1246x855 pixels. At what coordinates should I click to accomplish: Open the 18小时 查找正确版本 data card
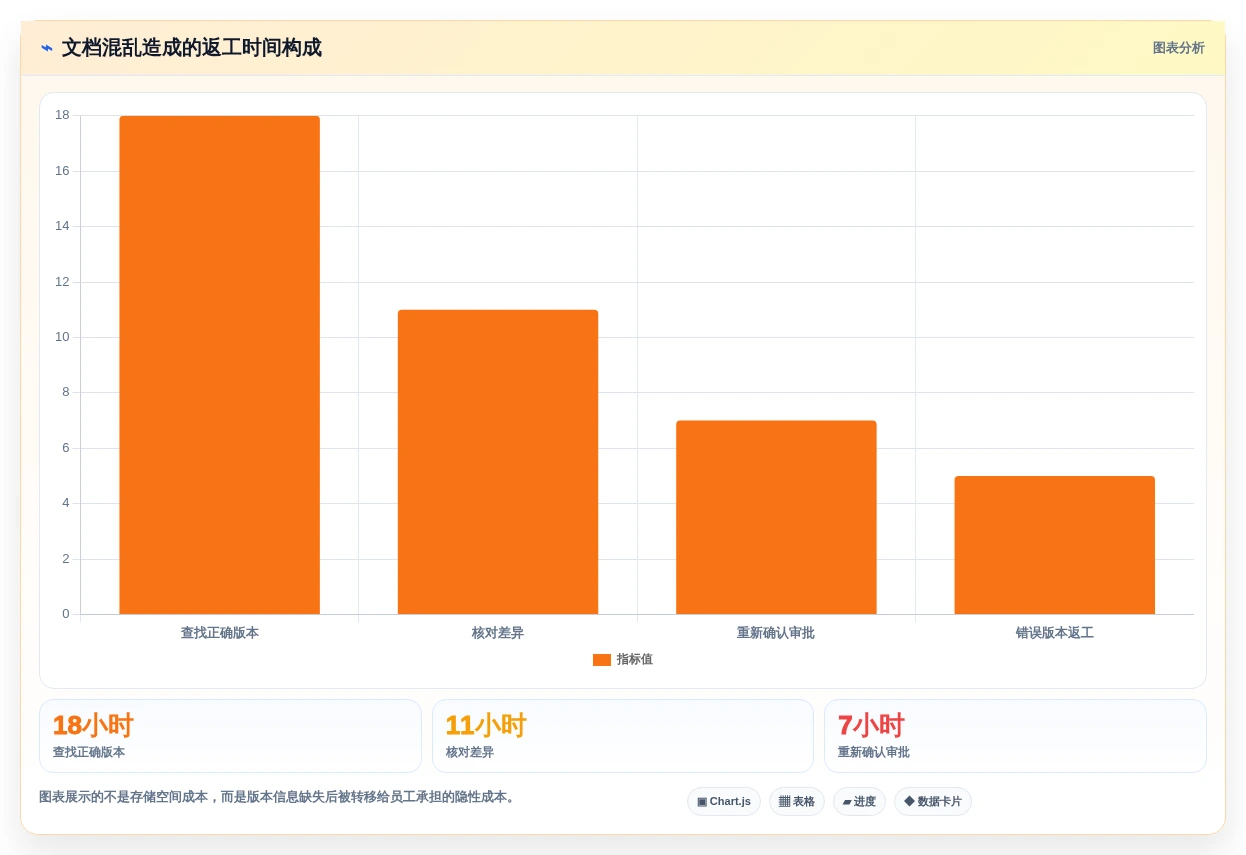tap(230, 736)
